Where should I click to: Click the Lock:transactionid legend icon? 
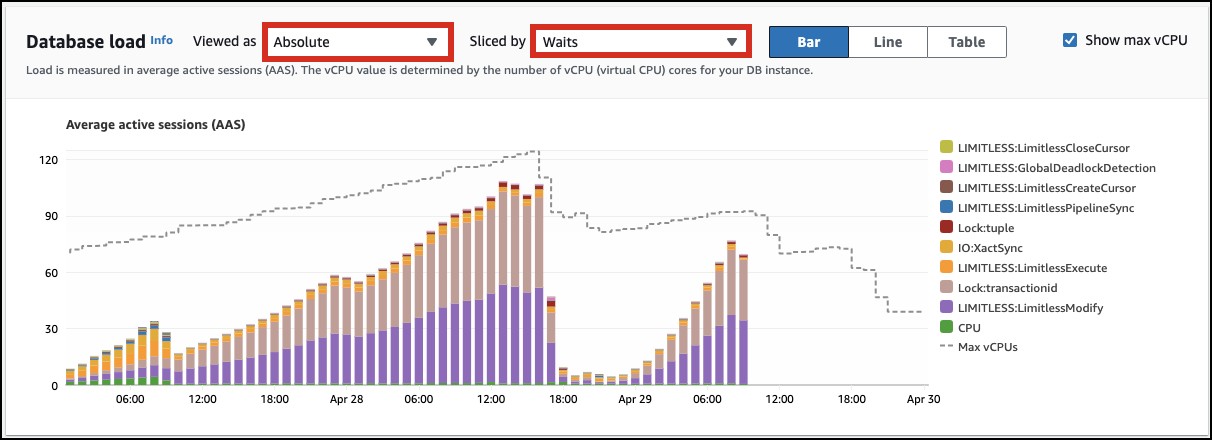point(945,288)
